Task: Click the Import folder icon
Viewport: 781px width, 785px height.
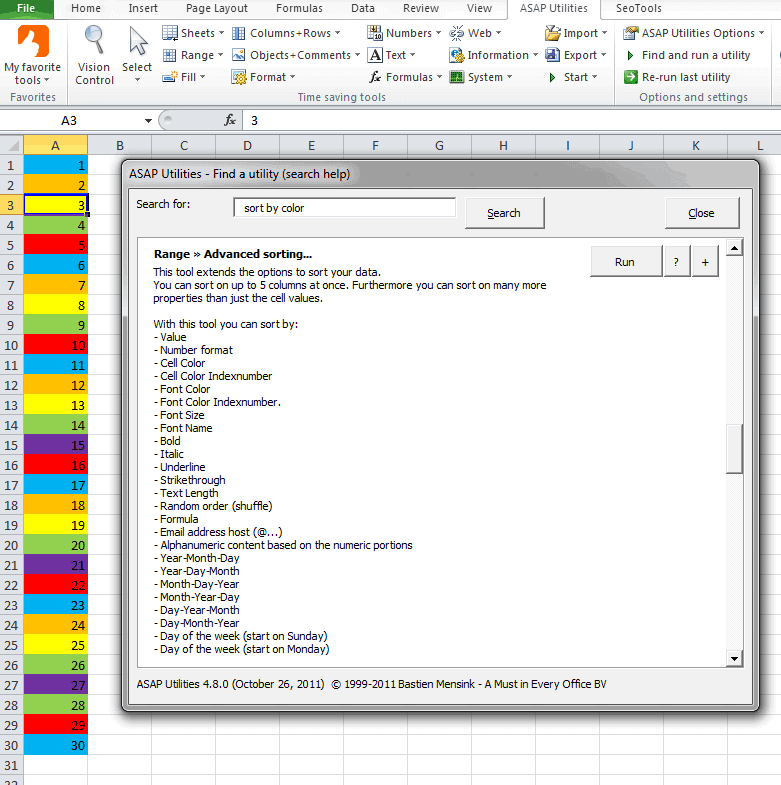Action: tap(552, 33)
